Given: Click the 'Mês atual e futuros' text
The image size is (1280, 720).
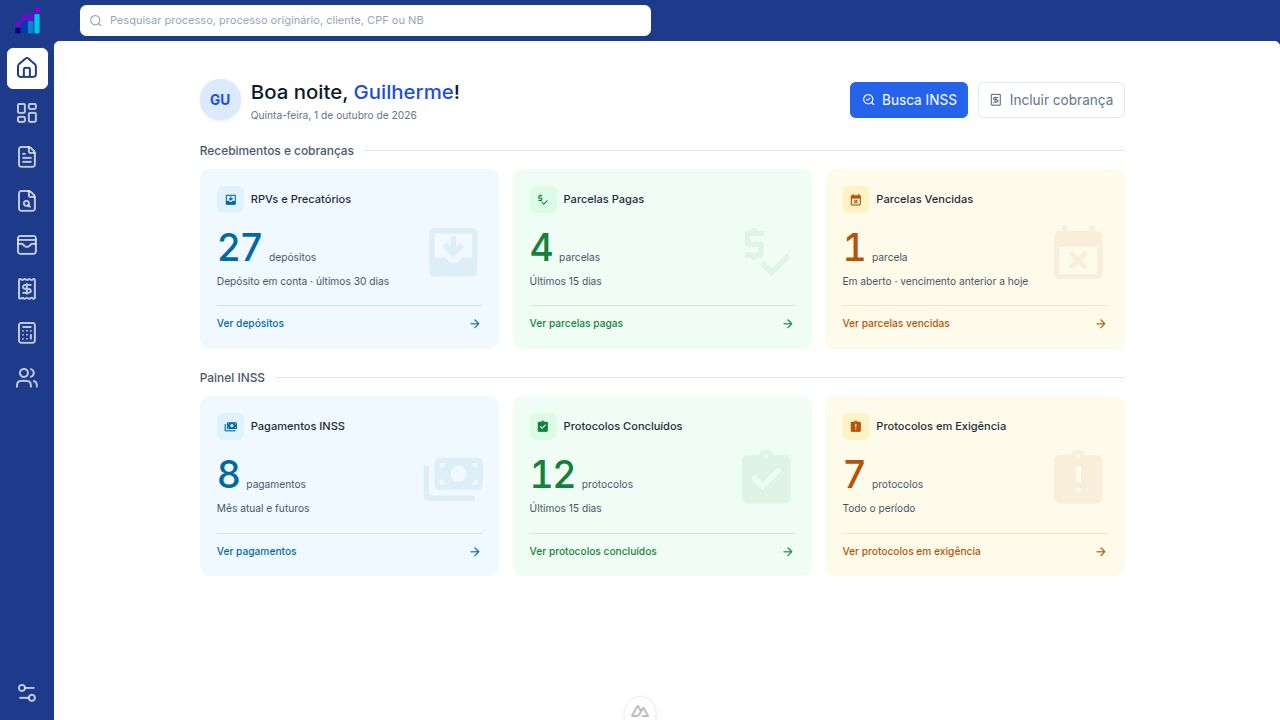Looking at the screenshot, I should (x=263, y=508).
